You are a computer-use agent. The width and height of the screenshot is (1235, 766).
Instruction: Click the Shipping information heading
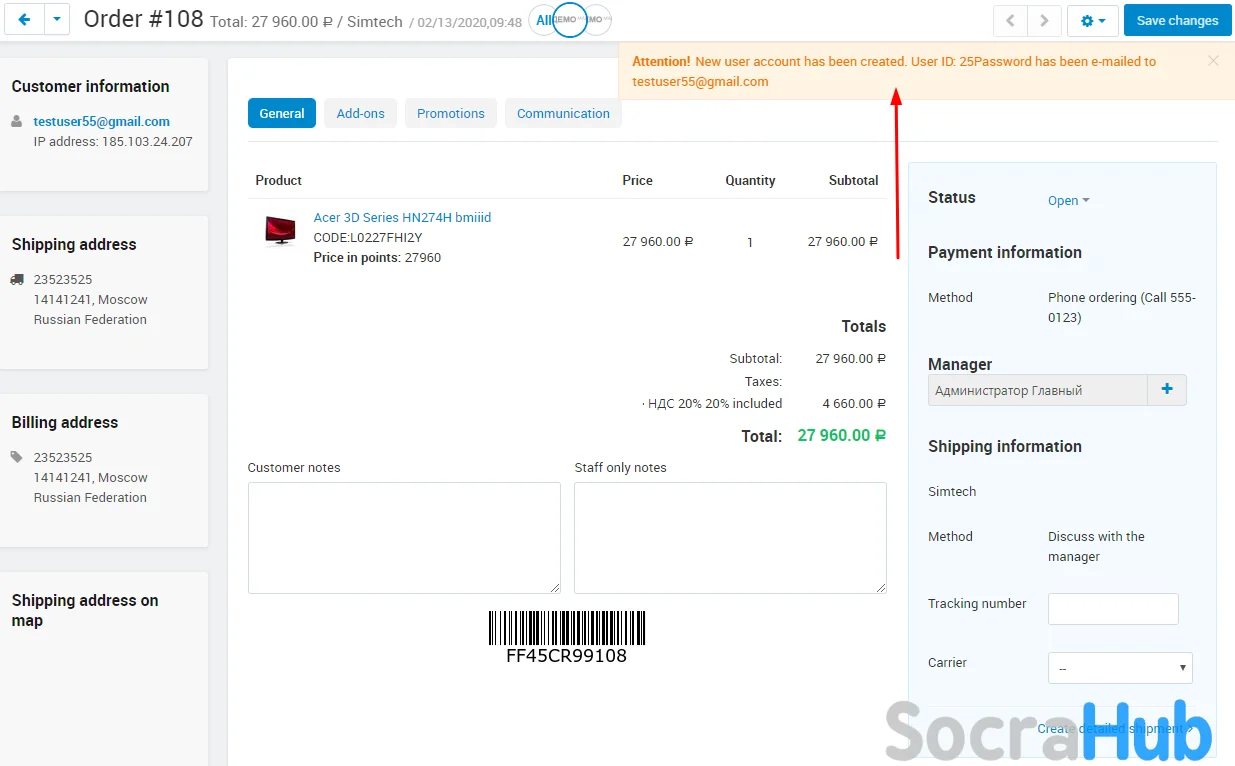(1005, 447)
